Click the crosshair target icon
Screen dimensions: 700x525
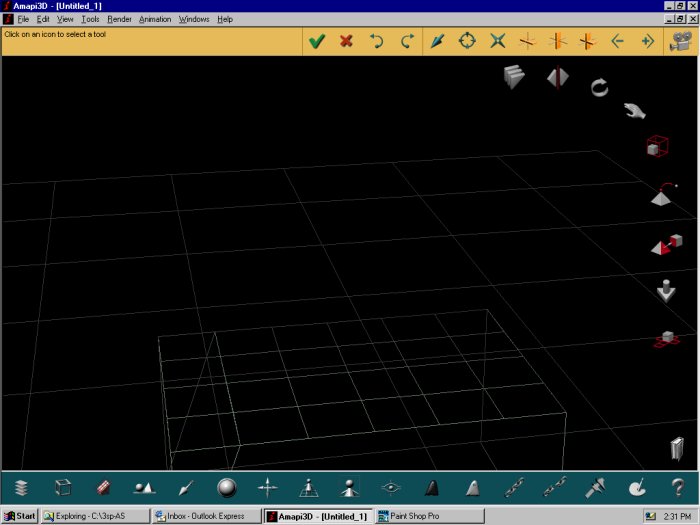[x=467, y=41]
